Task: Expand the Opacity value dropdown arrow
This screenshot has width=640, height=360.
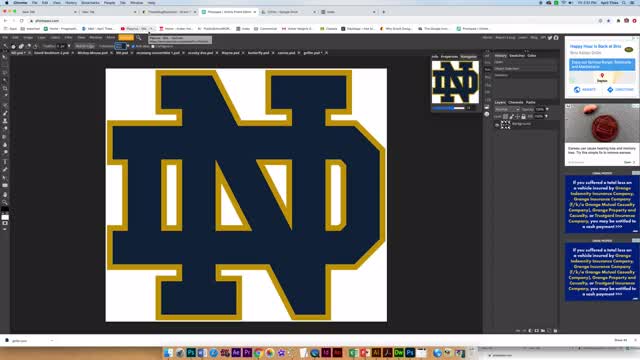Action: [x=547, y=109]
